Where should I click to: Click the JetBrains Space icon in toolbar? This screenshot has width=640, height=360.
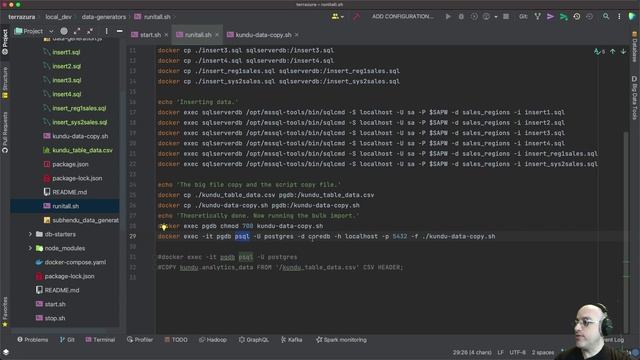pos(632,17)
